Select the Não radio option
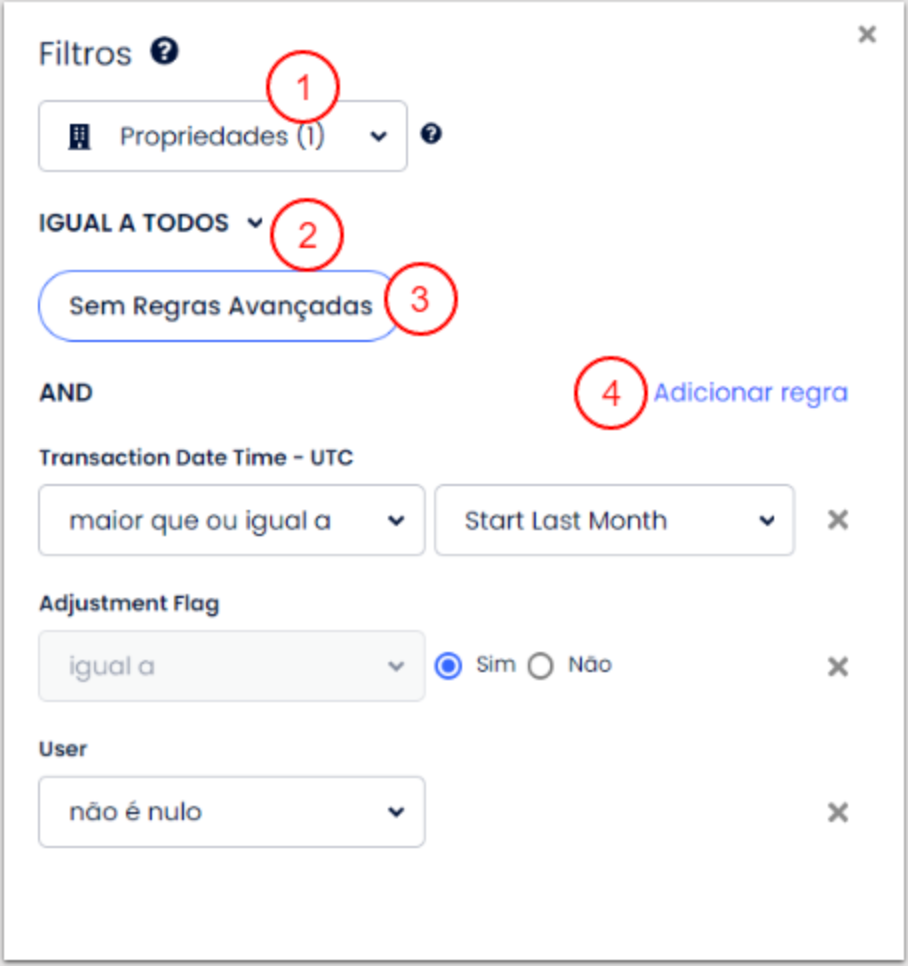This screenshot has width=908, height=966. point(540,666)
